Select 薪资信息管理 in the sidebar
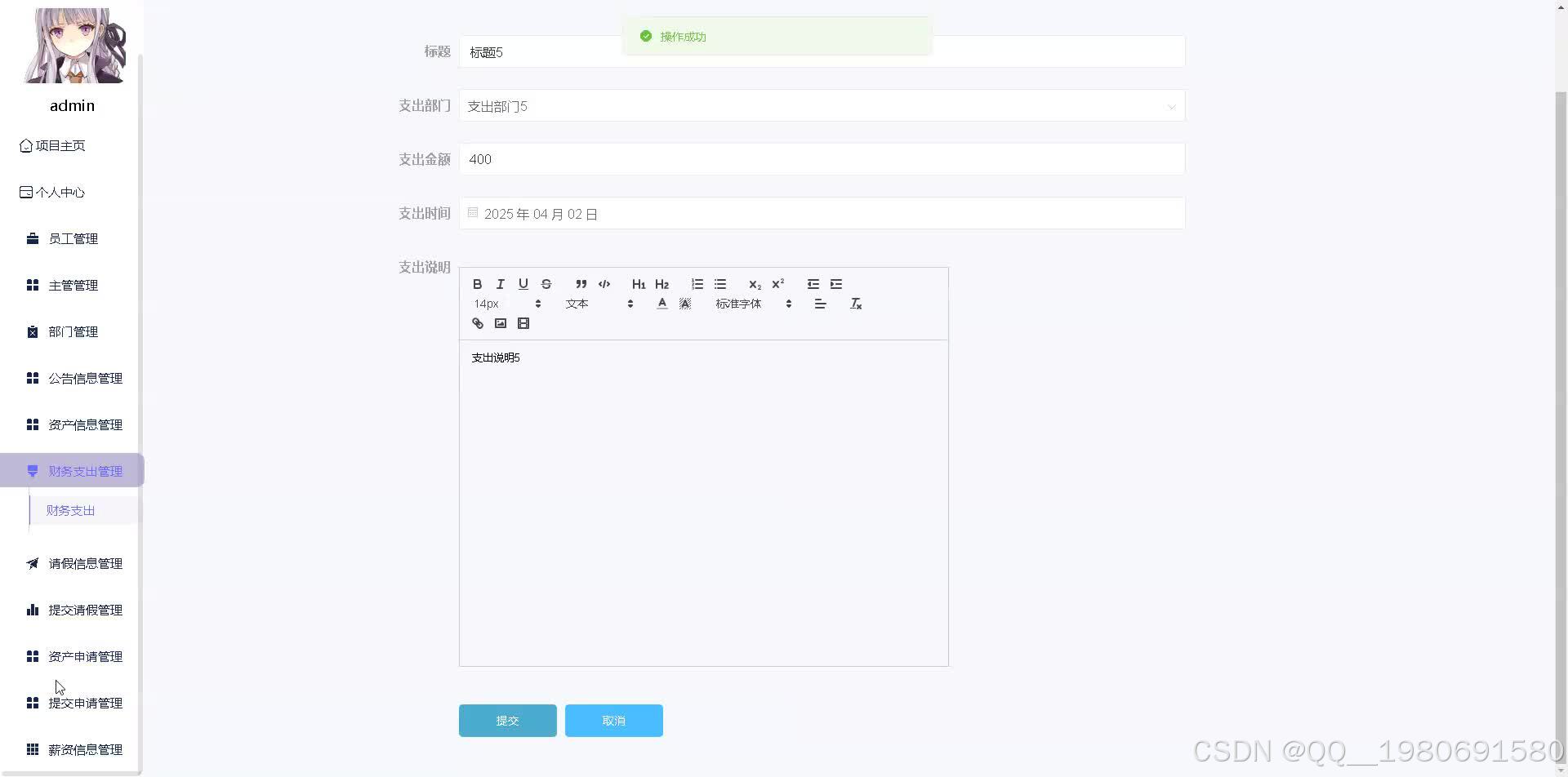This screenshot has width=1568, height=777. [85, 749]
